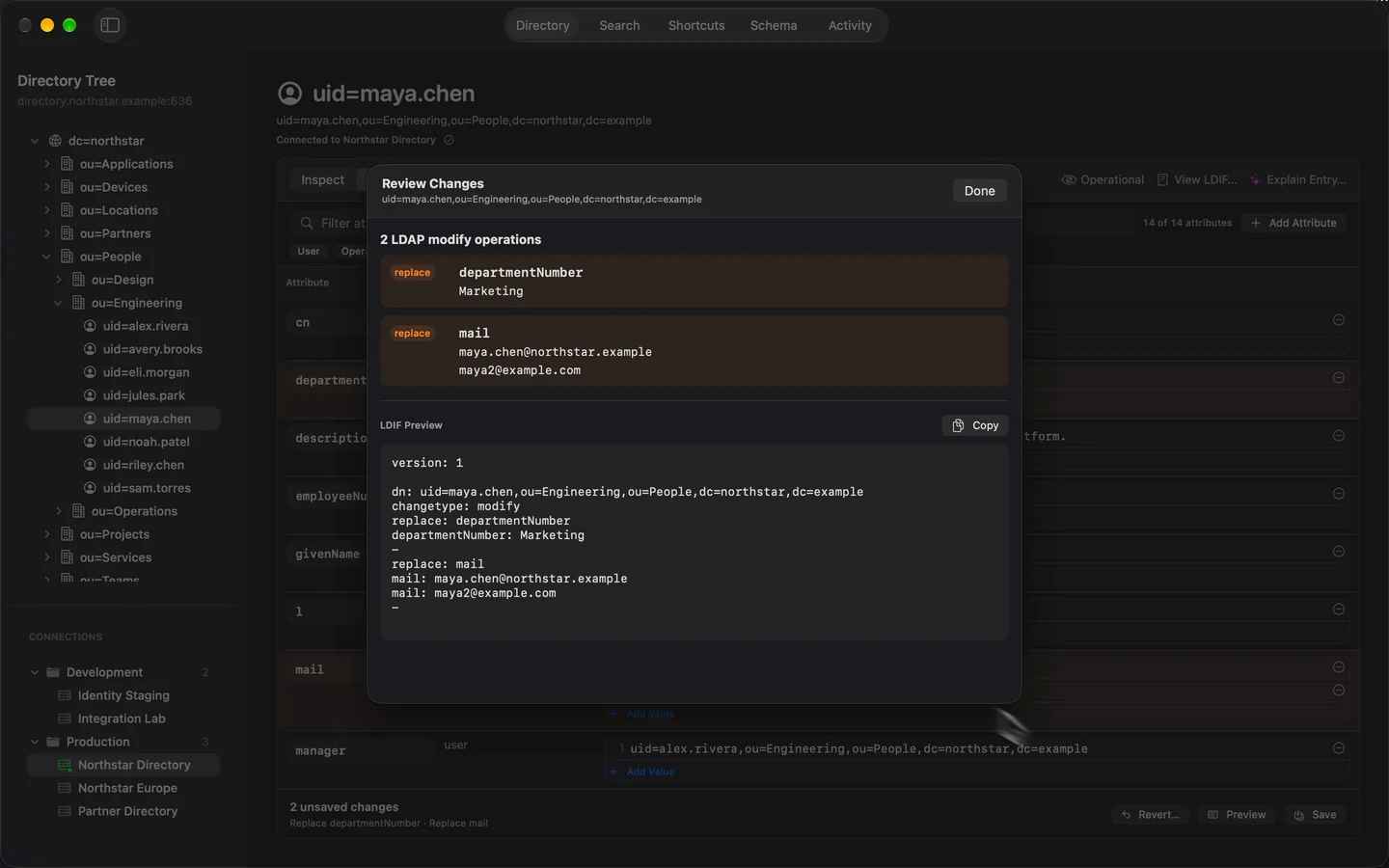The image size is (1389, 868).
Task: Select the User filter chip
Action: click(x=309, y=252)
